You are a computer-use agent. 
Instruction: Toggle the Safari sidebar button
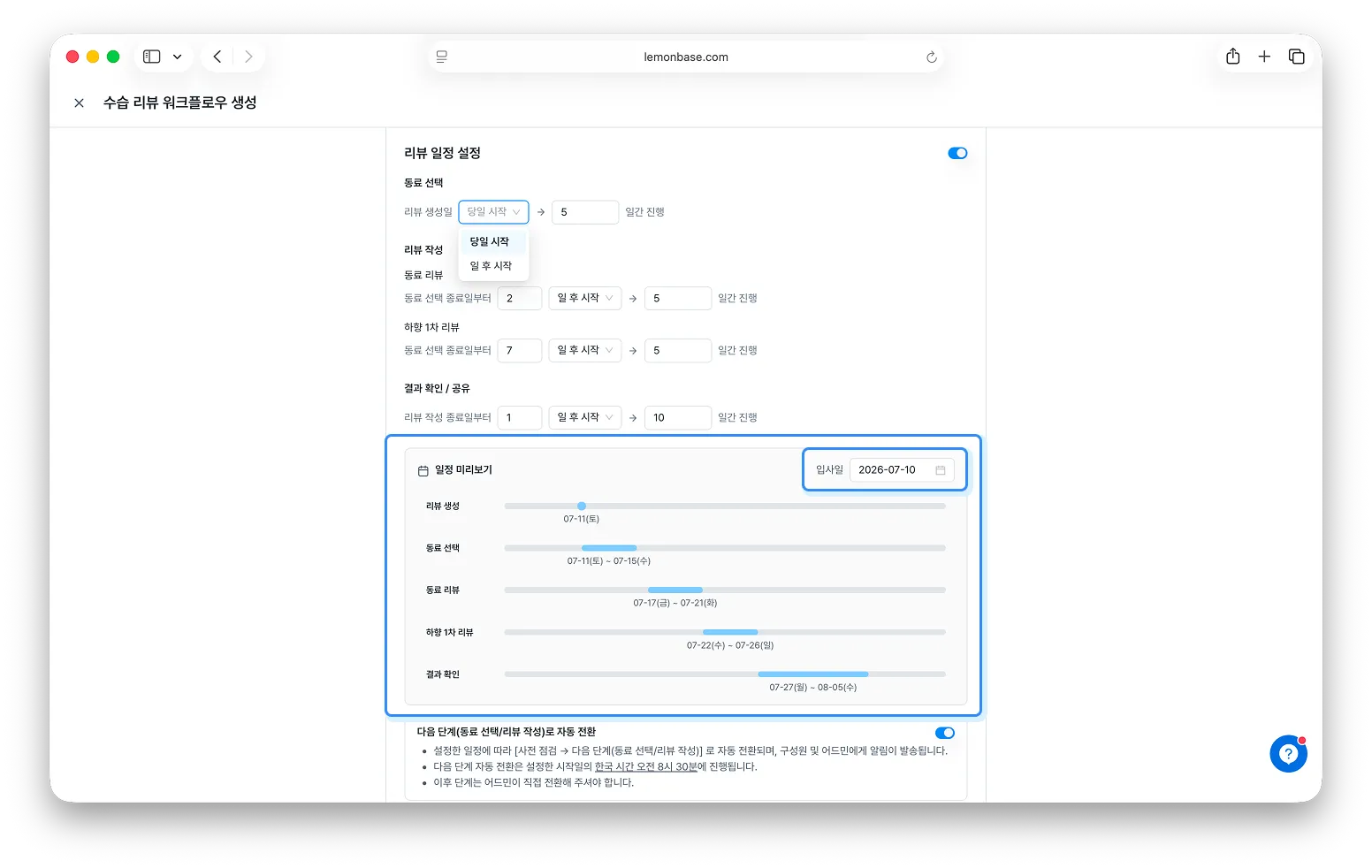[152, 57]
